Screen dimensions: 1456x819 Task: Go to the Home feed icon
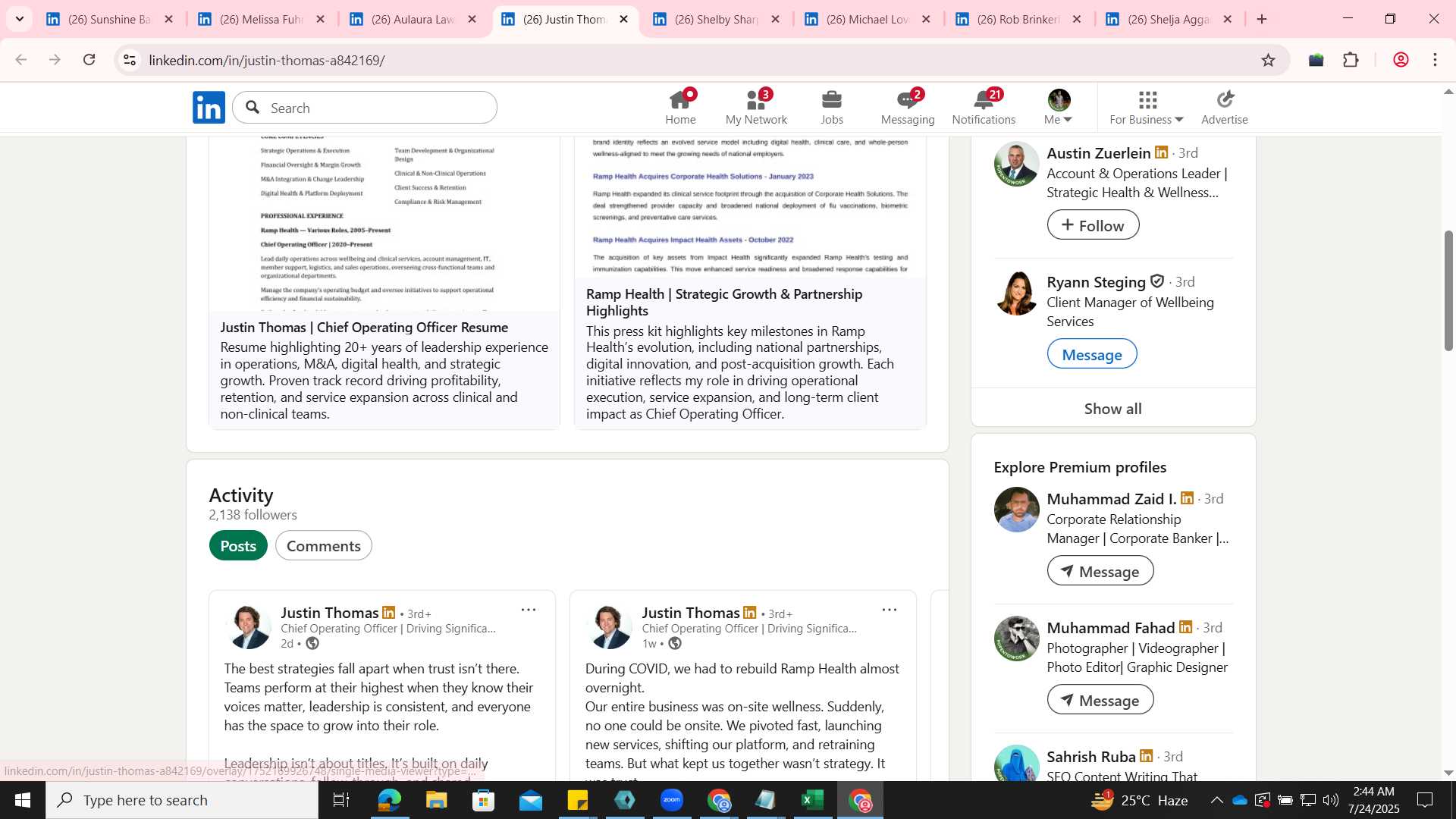point(680,108)
